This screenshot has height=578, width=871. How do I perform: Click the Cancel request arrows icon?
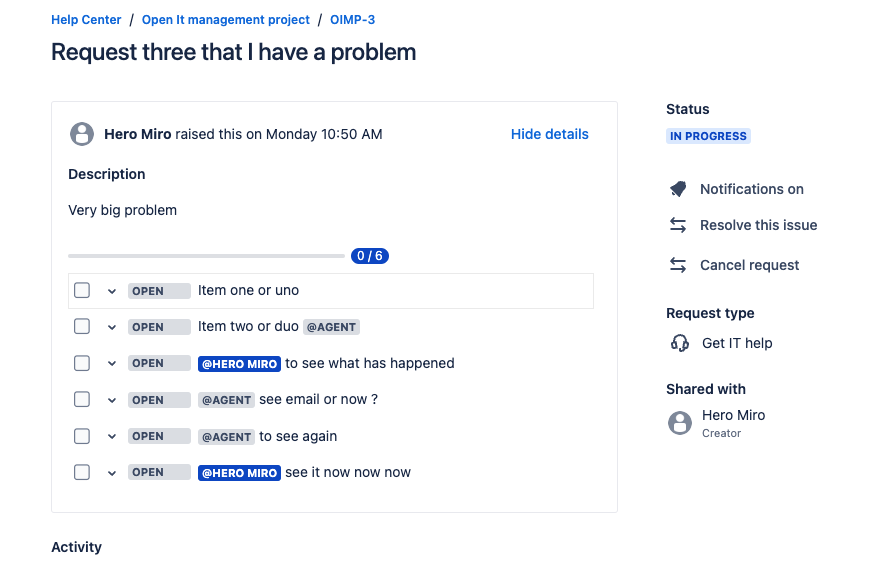pos(678,265)
